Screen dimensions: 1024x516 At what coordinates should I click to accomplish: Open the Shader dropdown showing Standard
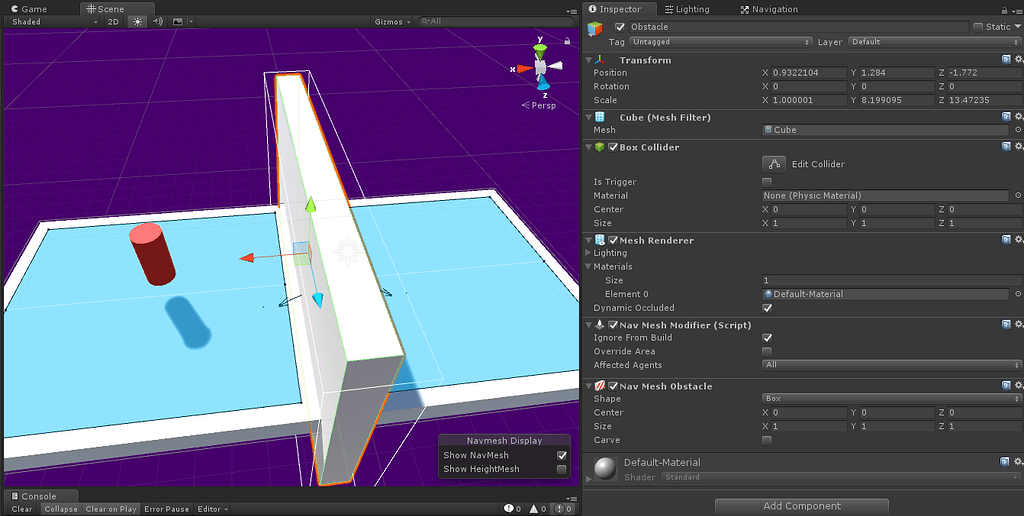tap(842, 477)
